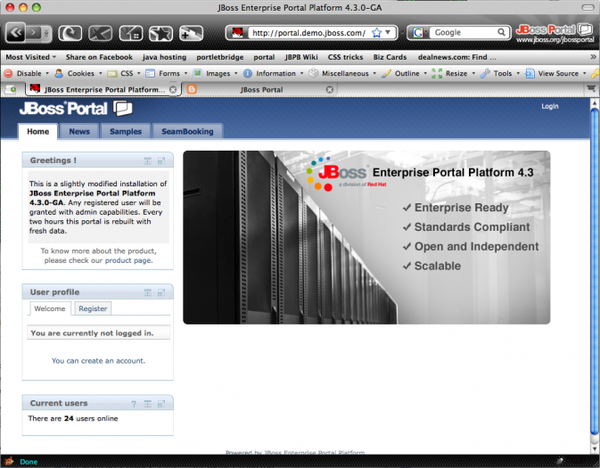Select the Home portal tab
The image size is (600, 468).
38,131
